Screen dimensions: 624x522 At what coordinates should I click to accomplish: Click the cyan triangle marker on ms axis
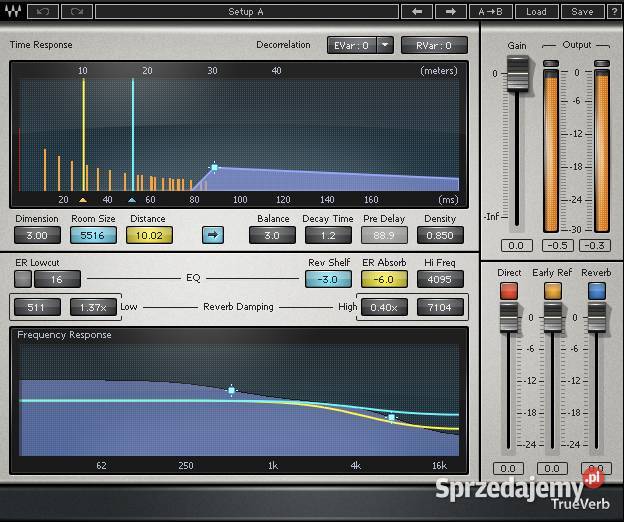click(x=132, y=200)
